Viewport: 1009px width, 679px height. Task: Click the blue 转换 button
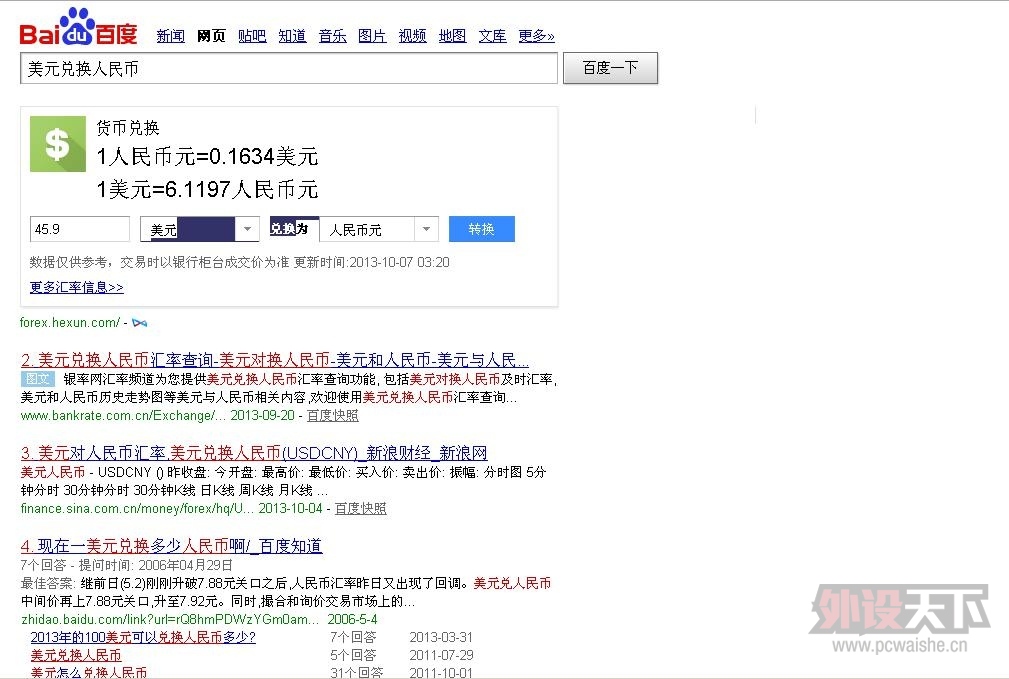pyautogui.click(x=481, y=229)
